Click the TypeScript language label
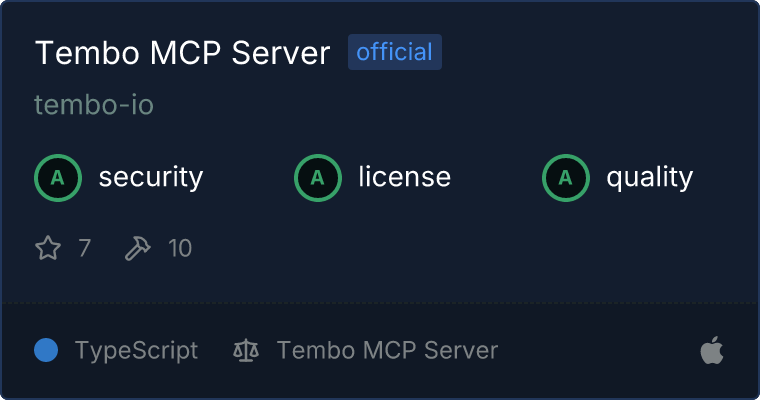The width and height of the screenshot is (760, 400). tap(137, 351)
